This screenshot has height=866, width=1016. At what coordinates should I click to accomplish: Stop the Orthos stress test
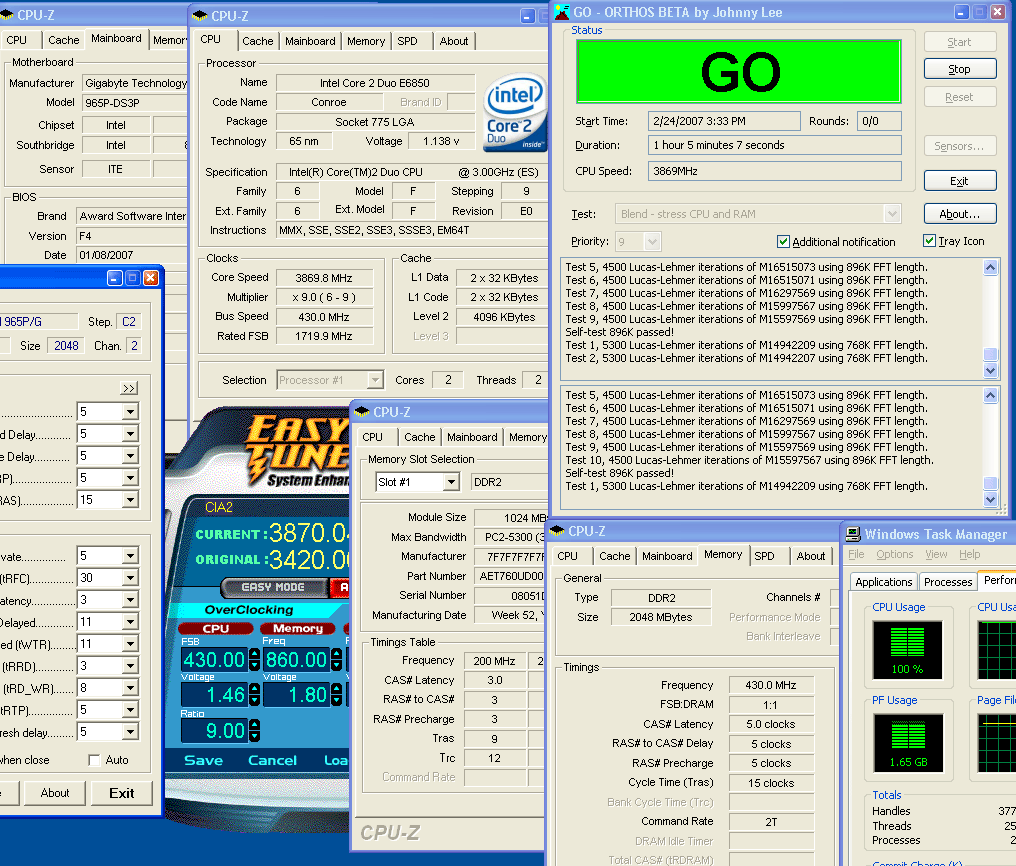click(959, 69)
